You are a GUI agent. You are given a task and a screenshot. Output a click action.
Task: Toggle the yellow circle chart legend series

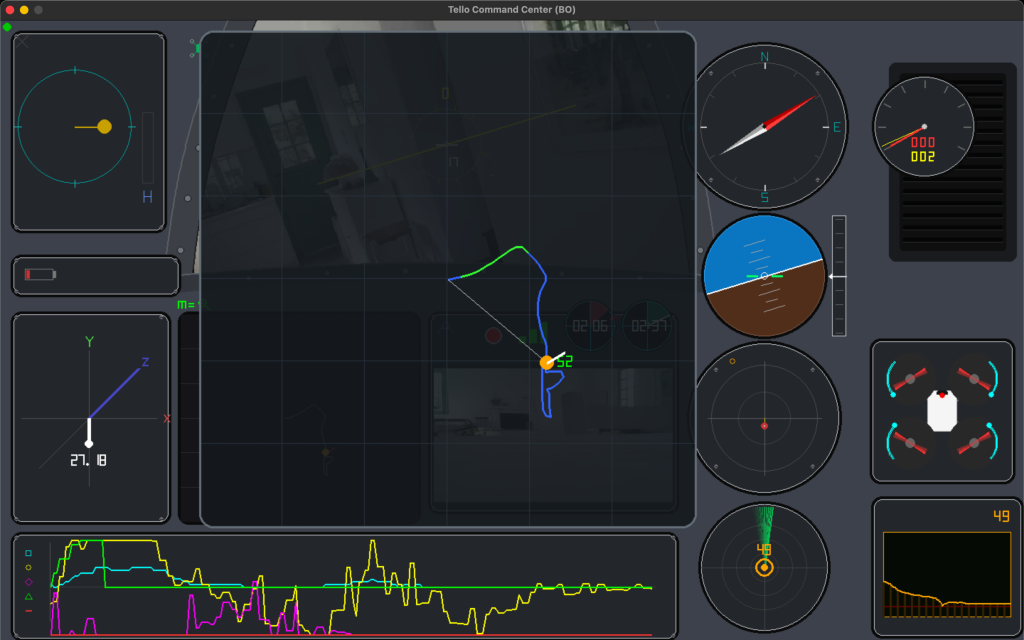pos(28,567)
